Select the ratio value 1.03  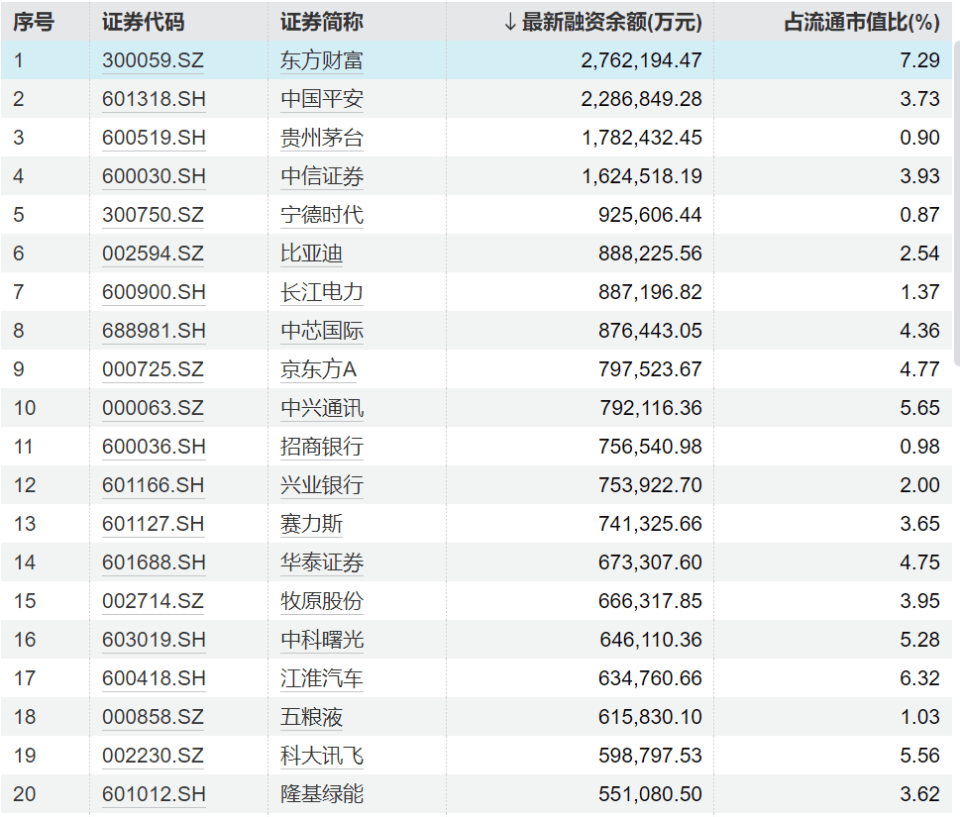[x=920, y=717]
